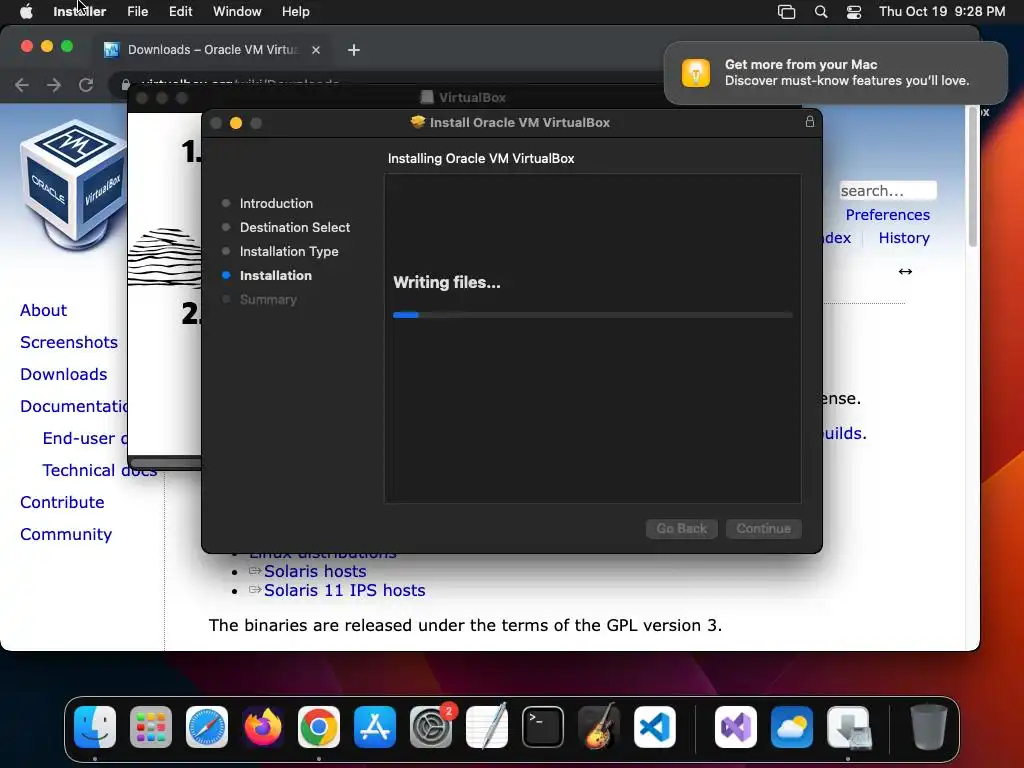Open the History link on webpage
1024x768 pixels.
pyautogui.click(x=904, y=238)
